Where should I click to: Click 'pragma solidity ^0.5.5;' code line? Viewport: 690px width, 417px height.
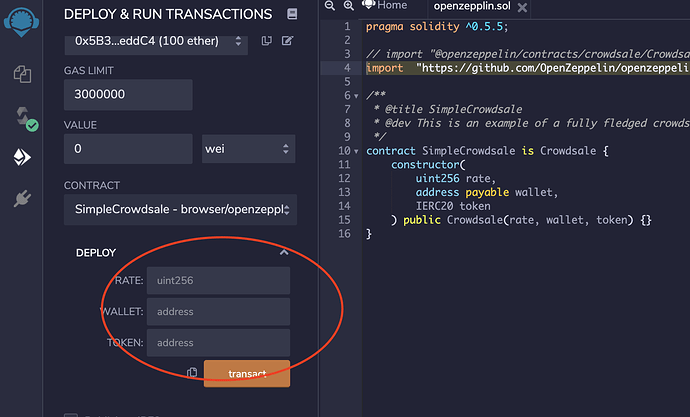pos(437,26)
